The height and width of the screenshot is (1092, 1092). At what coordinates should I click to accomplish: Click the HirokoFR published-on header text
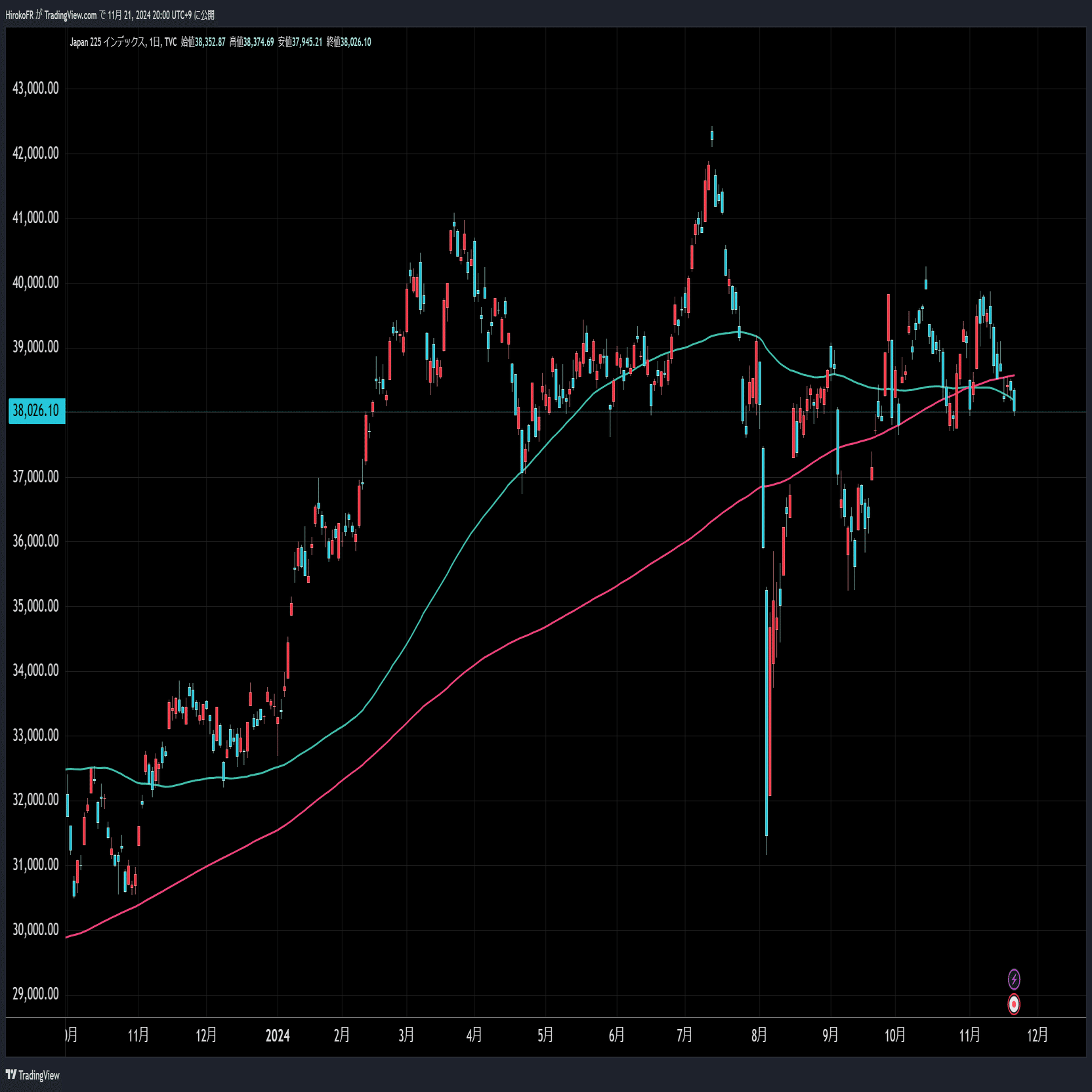(110, 14)
